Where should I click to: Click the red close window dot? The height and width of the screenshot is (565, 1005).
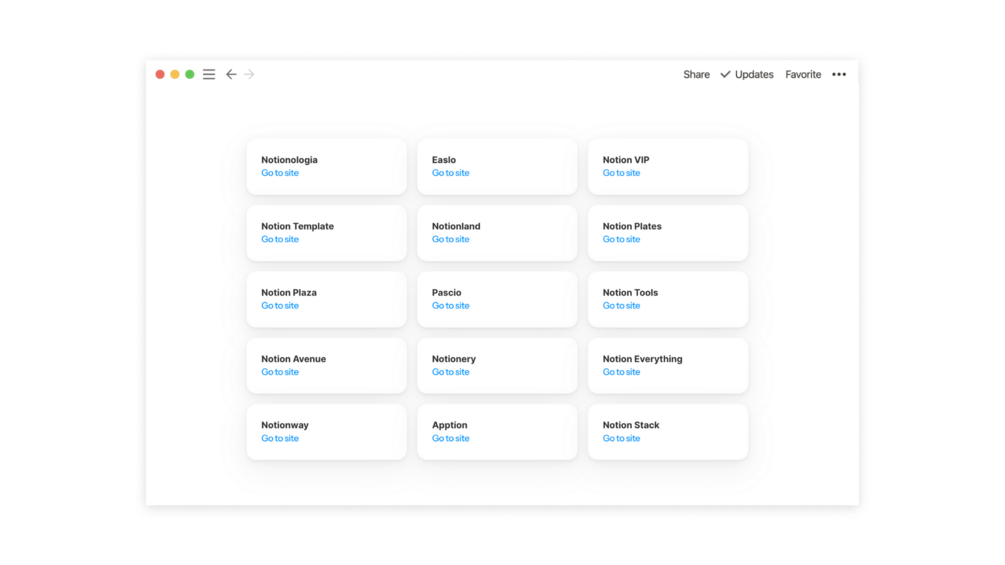point(160,74)
